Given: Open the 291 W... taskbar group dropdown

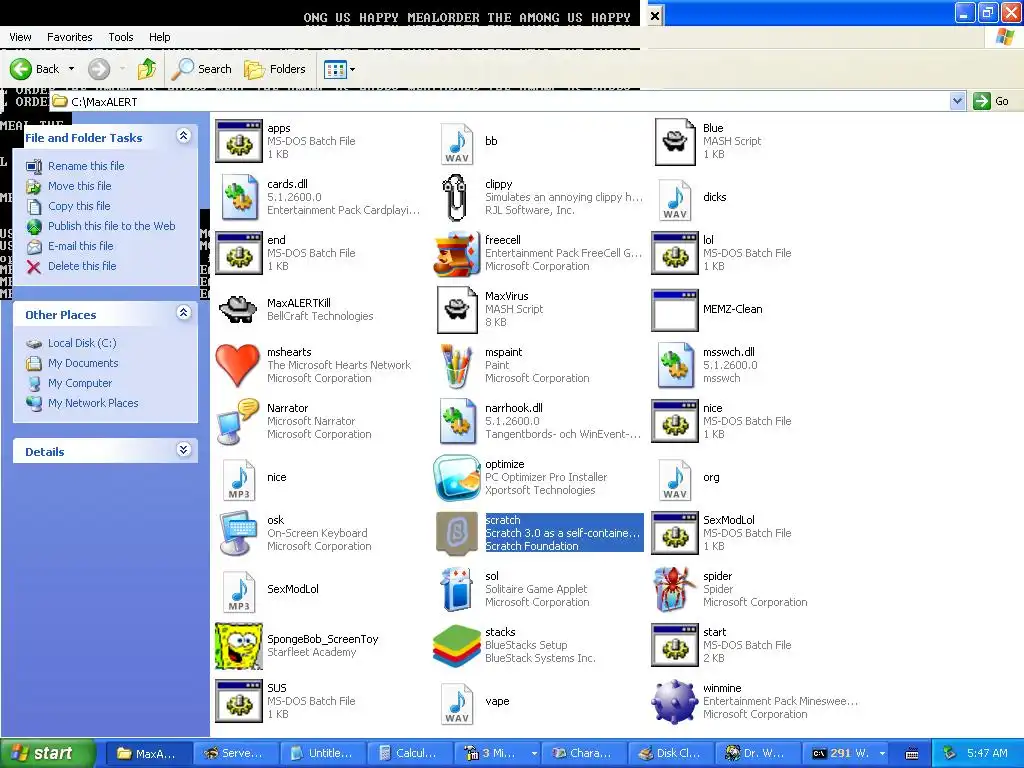Looking at the screenshot, I should click(x=882, y=754).
